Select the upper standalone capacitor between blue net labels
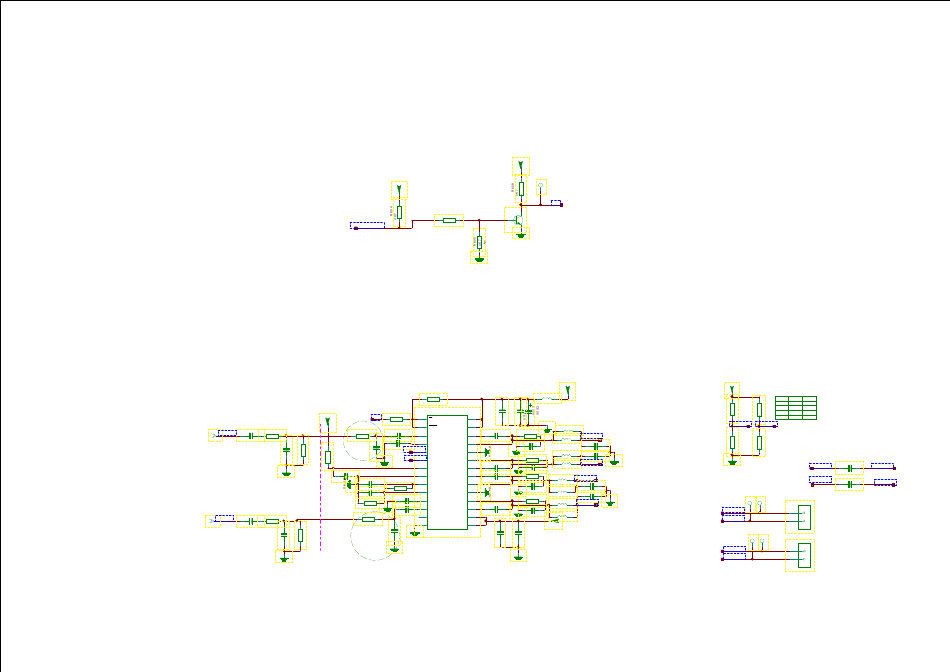Image resolution: width=950 pixels, height=672 pixels. point(849,468)
